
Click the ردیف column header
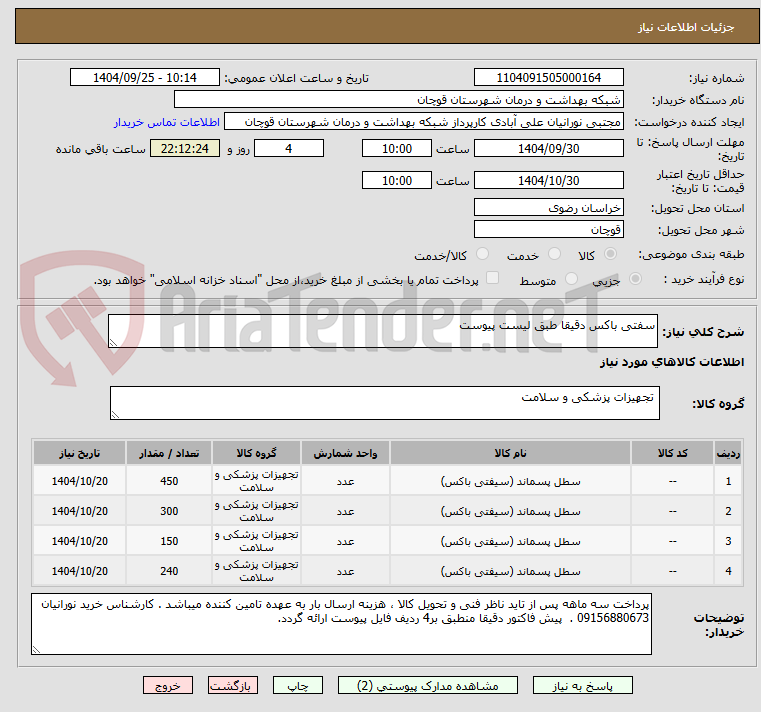pyautogui.click(x=728, y=453)
